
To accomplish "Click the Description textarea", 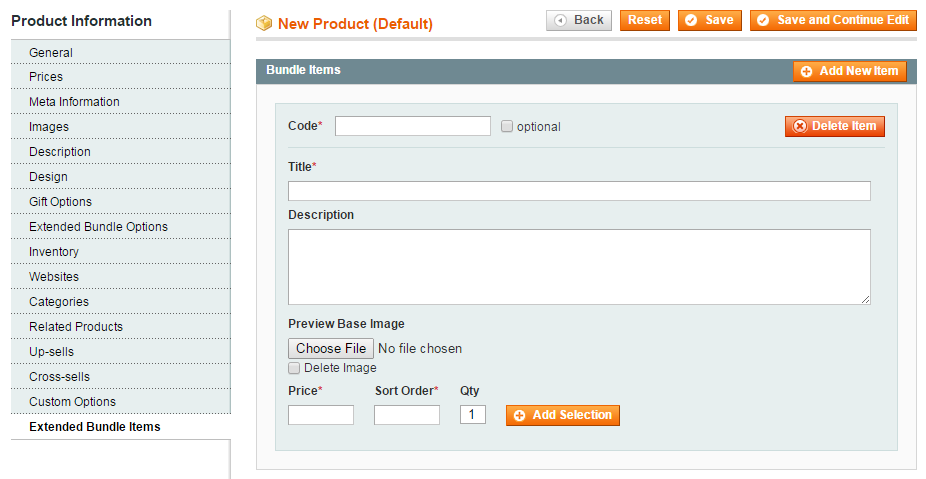I will 579,267.
